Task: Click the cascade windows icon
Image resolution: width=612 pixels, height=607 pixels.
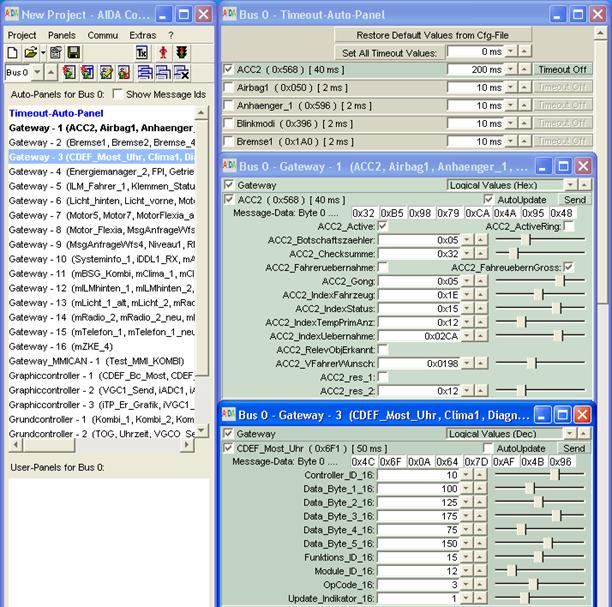Action: [145, 72]
